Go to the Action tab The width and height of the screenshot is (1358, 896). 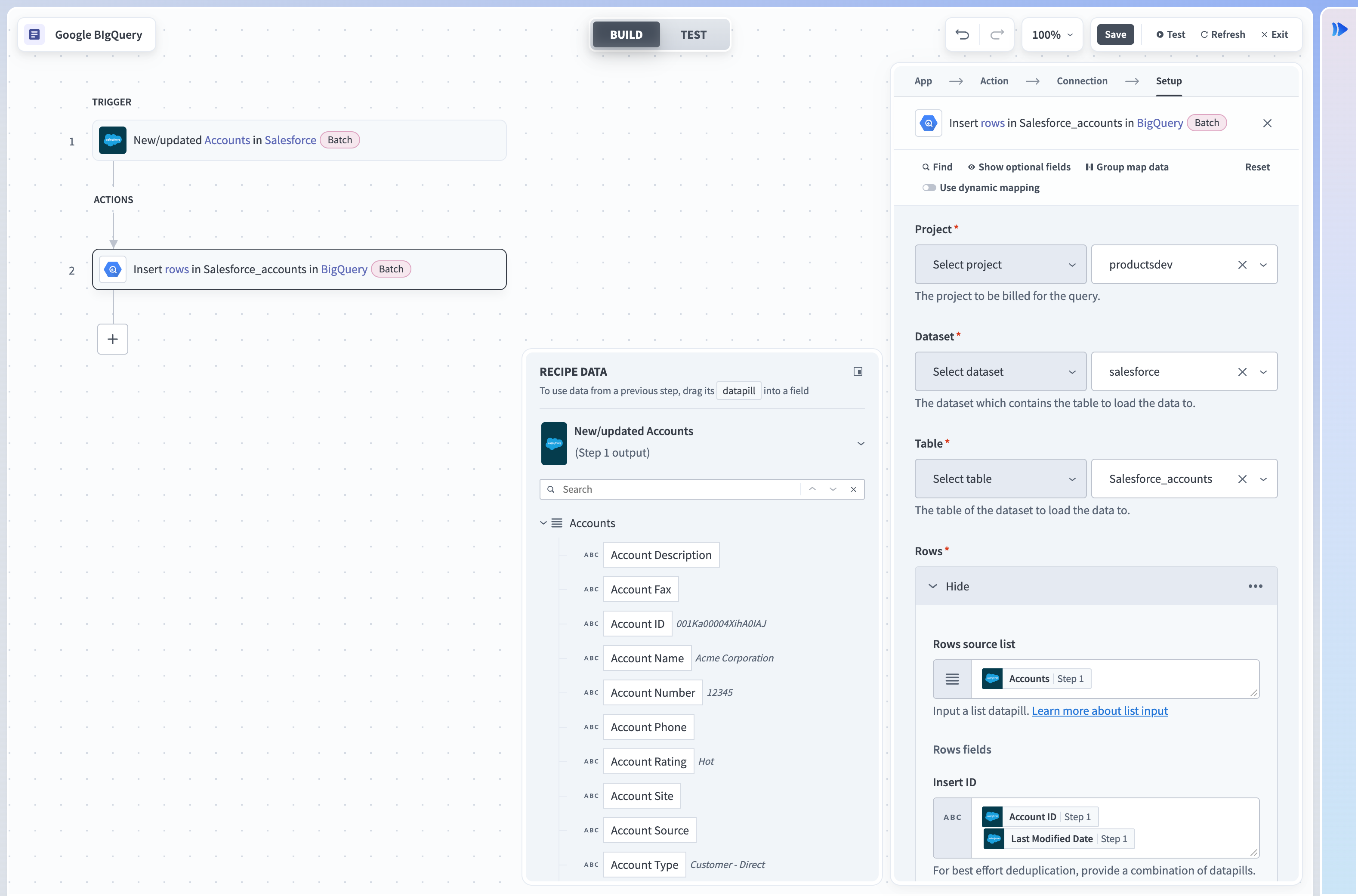tap(994, 81)
